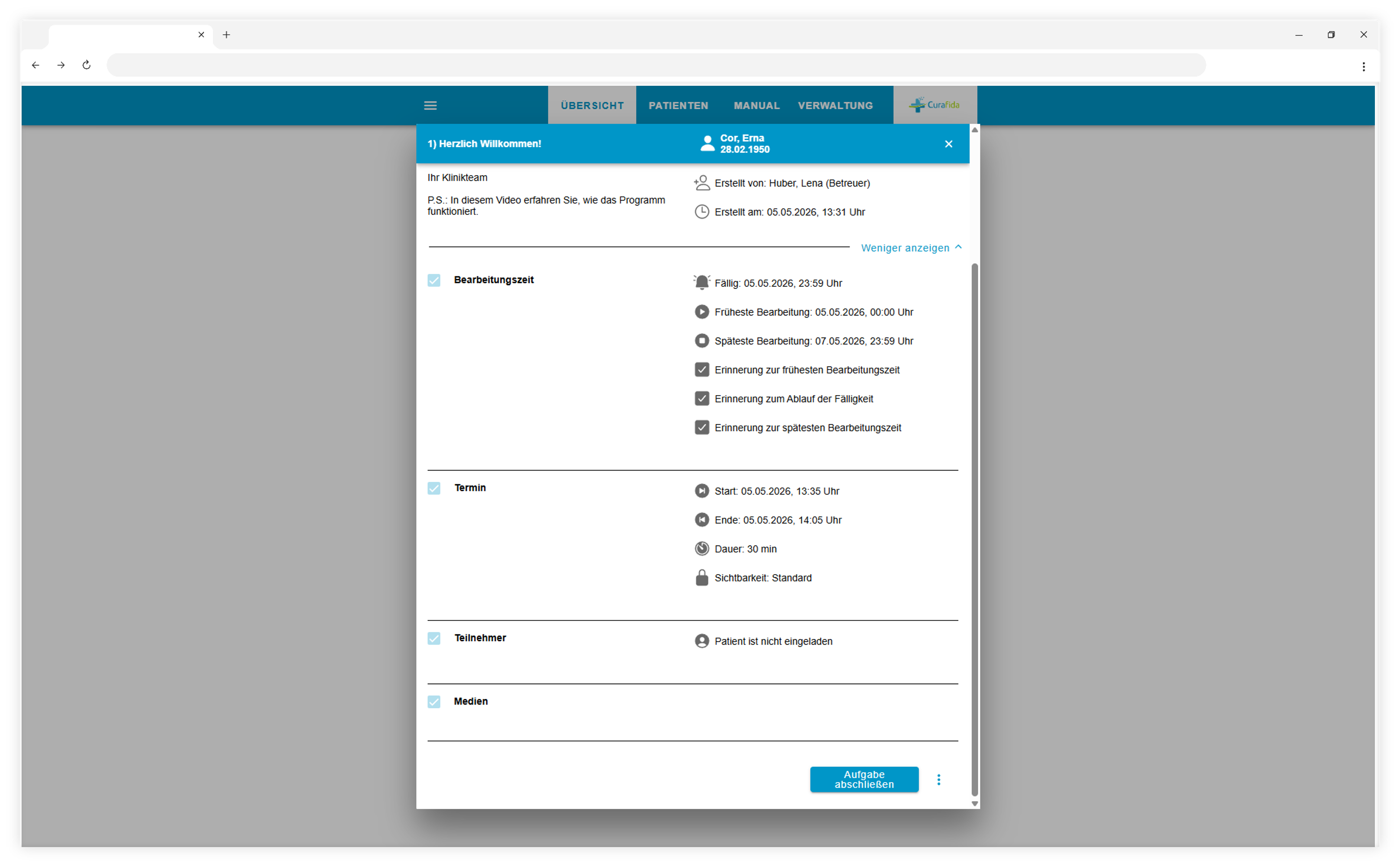Reload the browser page
The image size is (1400, 867).
(x=87, y=65)
